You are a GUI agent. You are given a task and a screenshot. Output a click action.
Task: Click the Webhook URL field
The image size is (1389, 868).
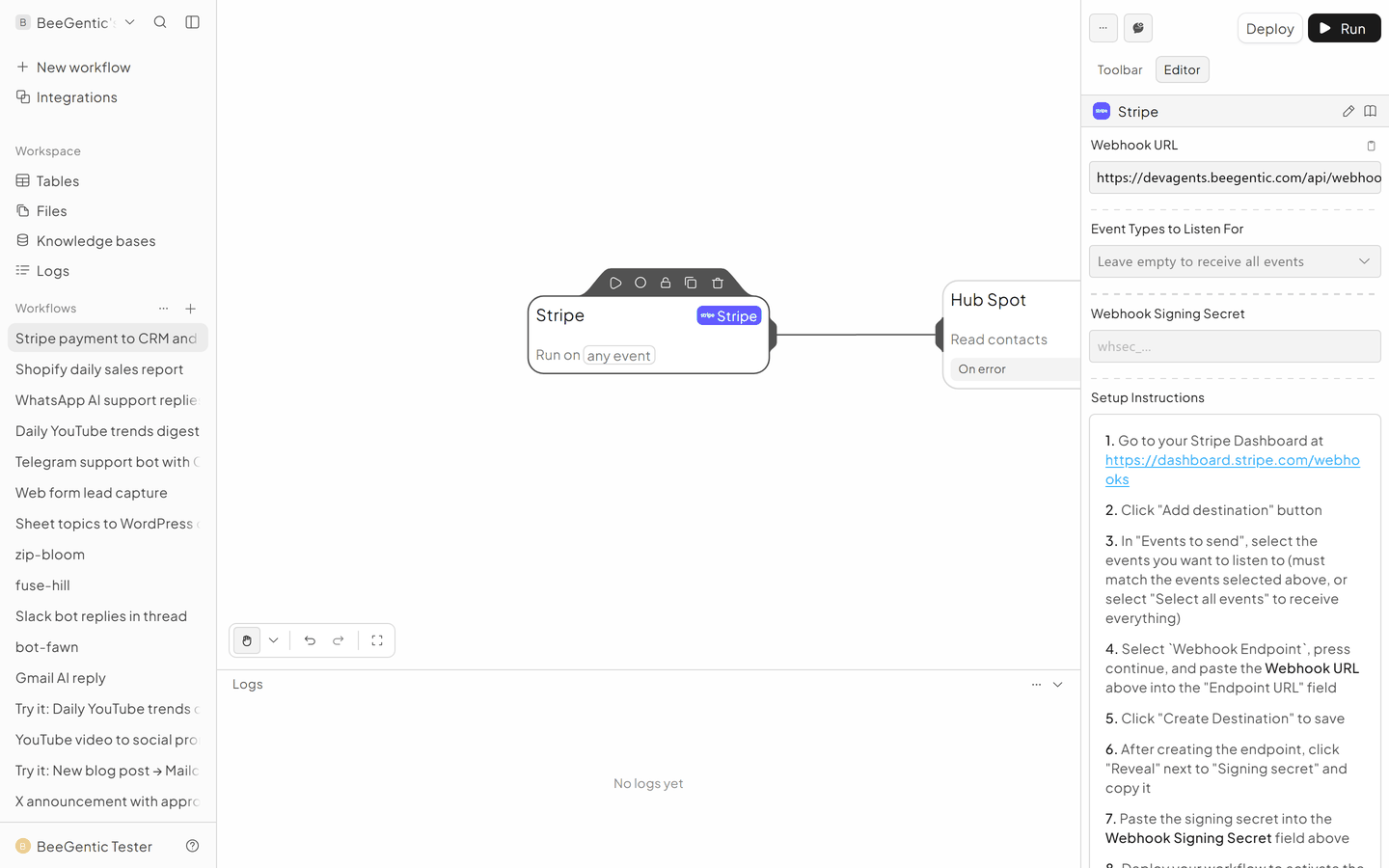coord(1235,177)
